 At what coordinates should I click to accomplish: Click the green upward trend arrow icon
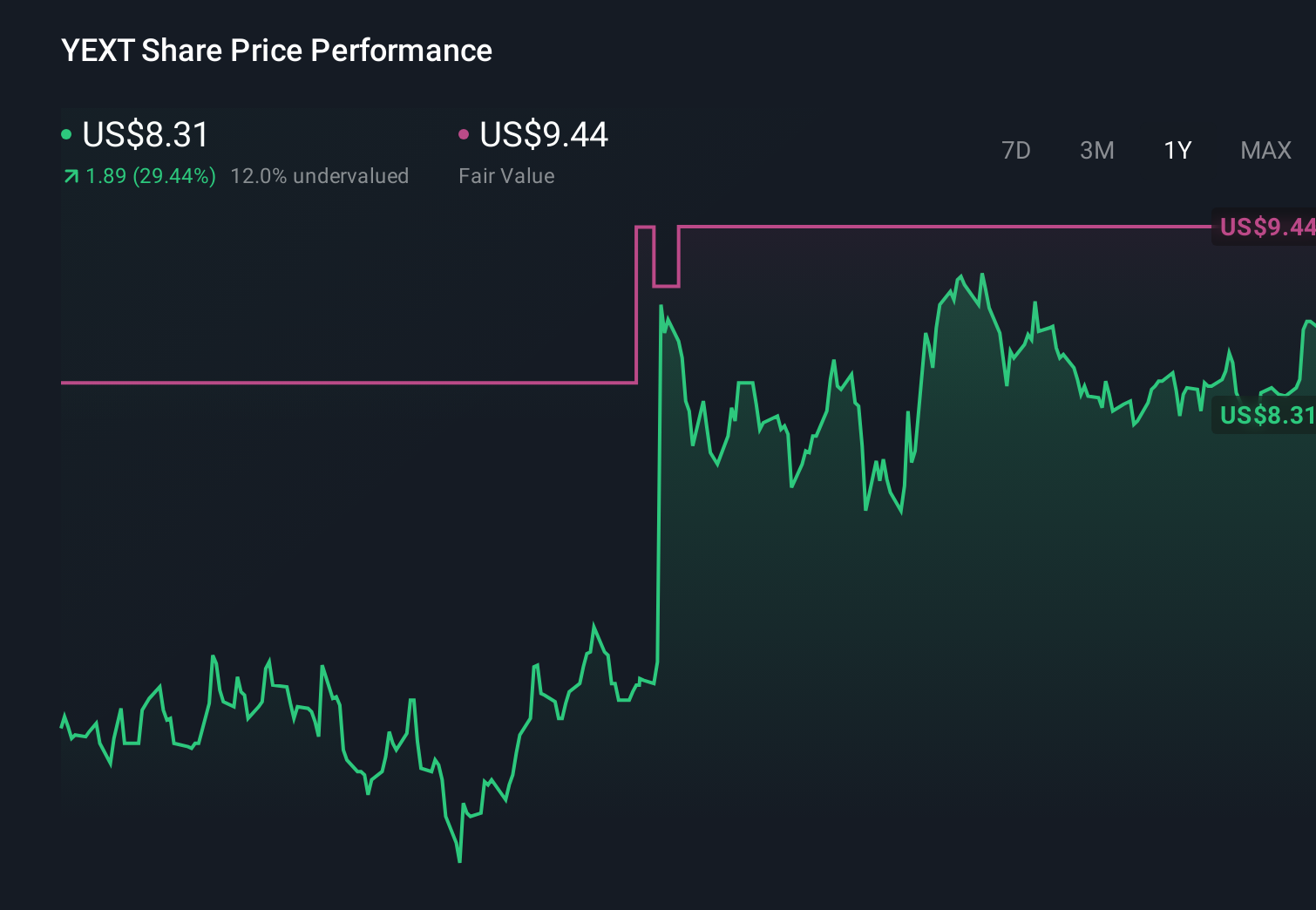pyautogui.click(x=71, y=175)
